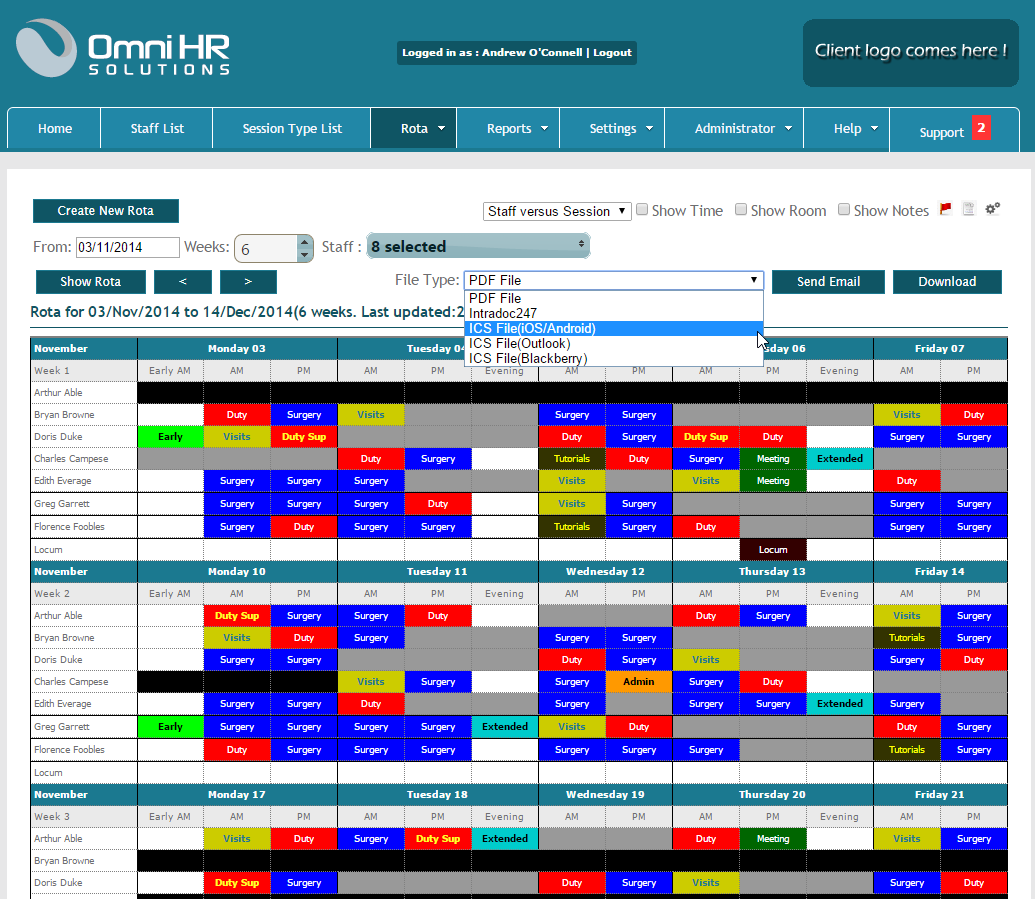Open the Session Type List tab

click(x=292, y=129)
